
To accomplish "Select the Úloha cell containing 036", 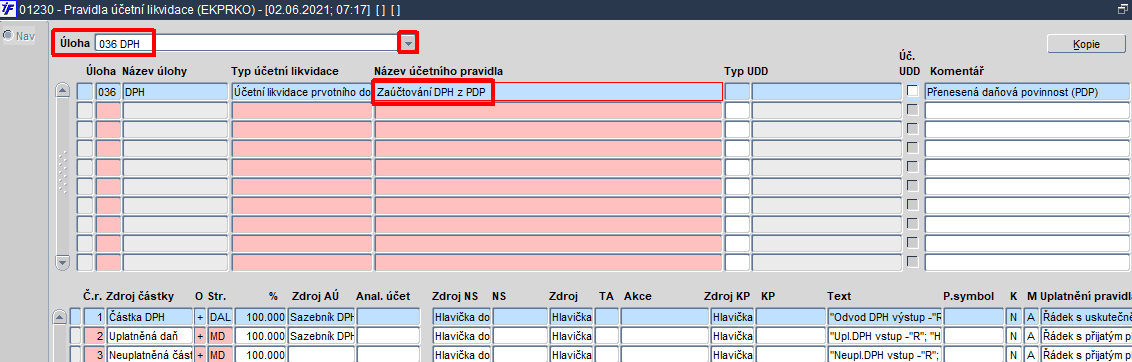I will coord(108,92).
